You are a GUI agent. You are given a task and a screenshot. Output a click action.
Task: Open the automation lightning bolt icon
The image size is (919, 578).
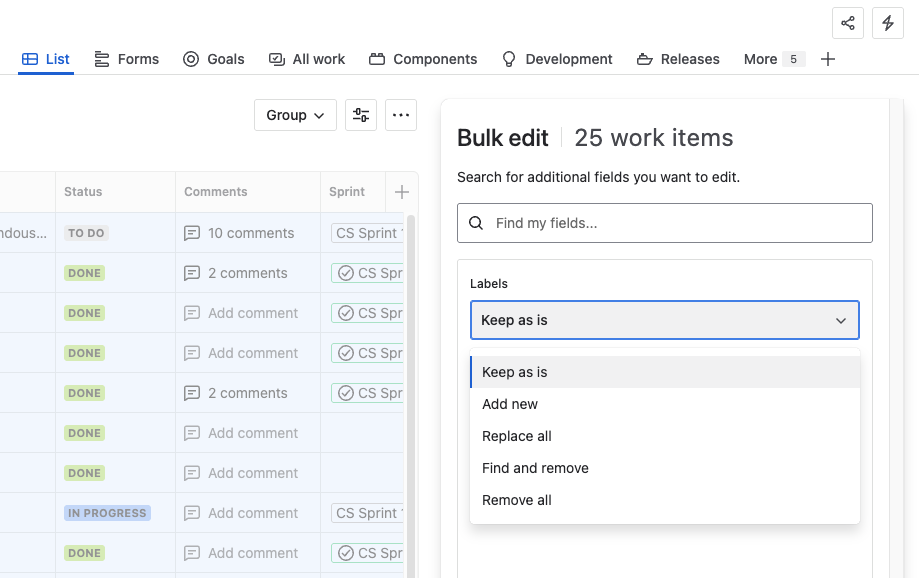coord(887,22)
